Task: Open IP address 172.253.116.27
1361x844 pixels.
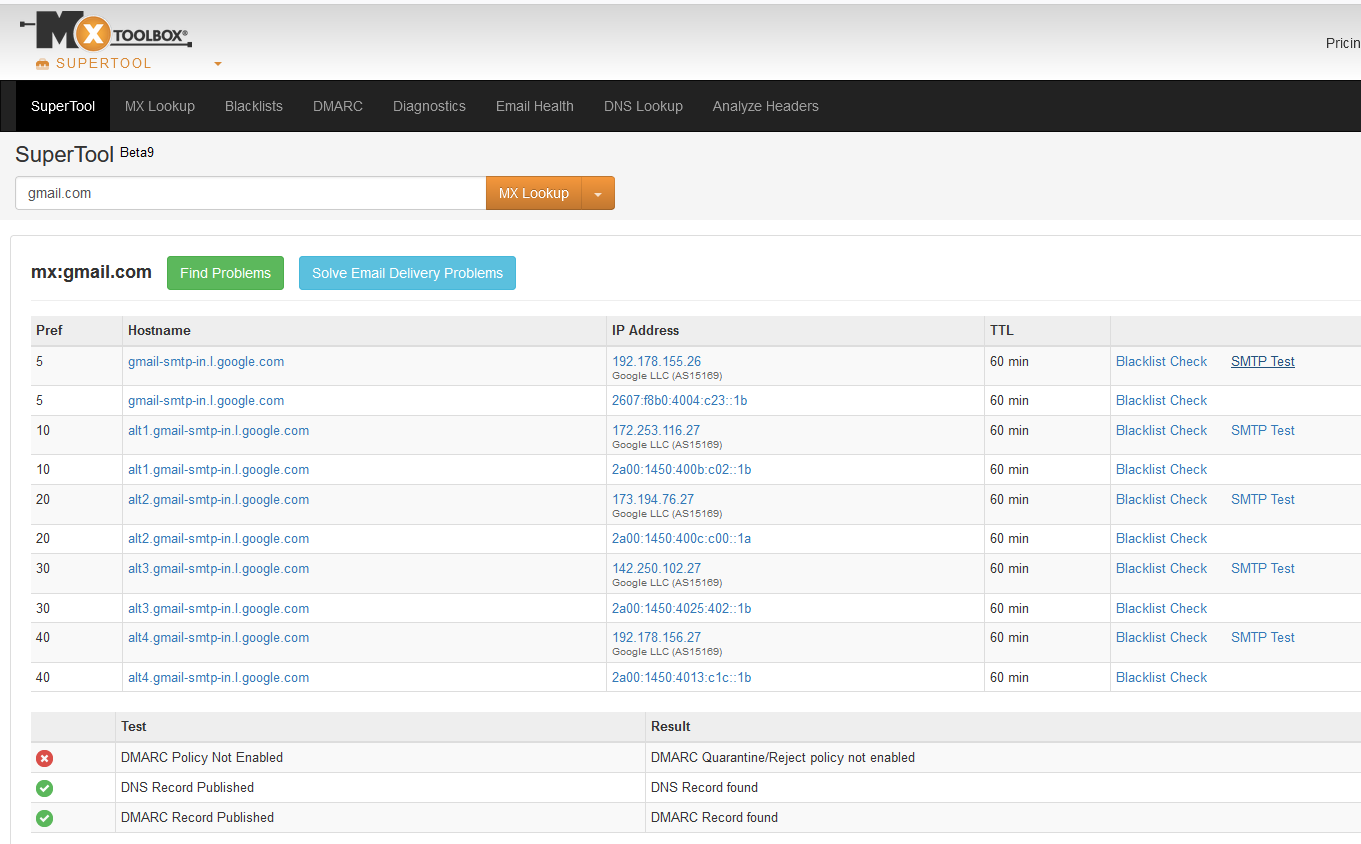Action: point(657,431)
